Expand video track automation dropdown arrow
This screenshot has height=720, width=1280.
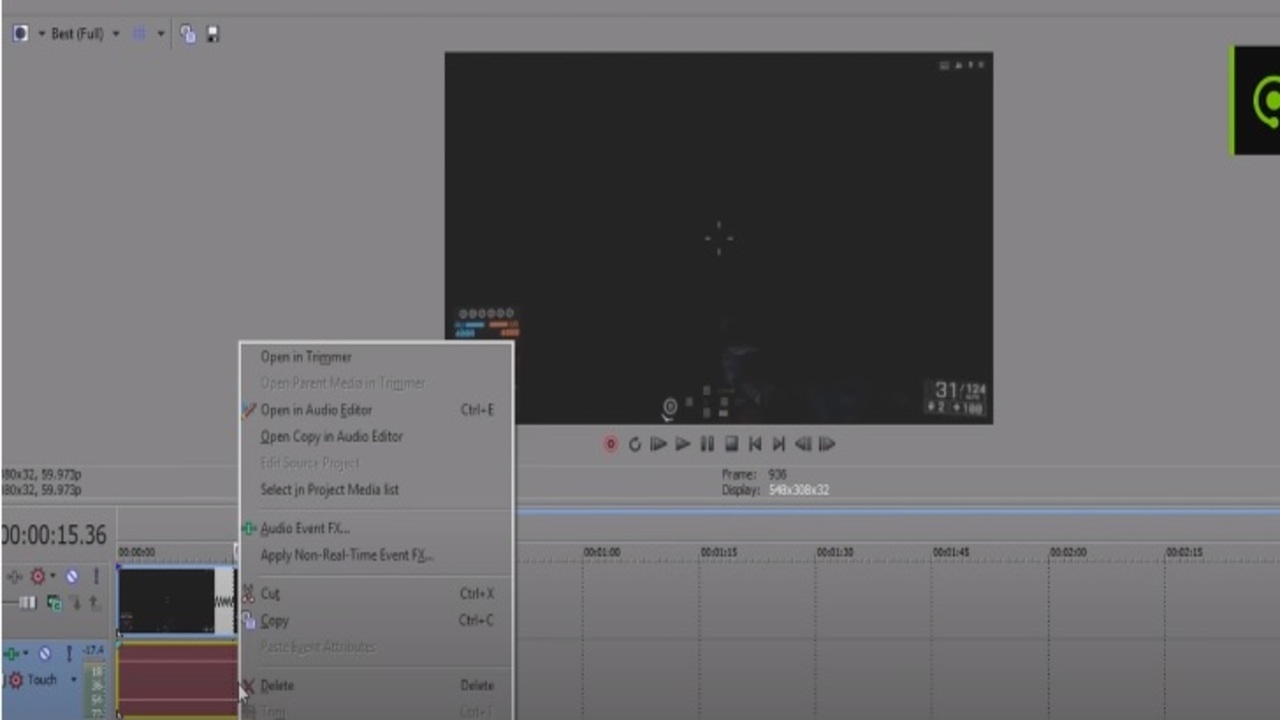(x=53, y=576)
